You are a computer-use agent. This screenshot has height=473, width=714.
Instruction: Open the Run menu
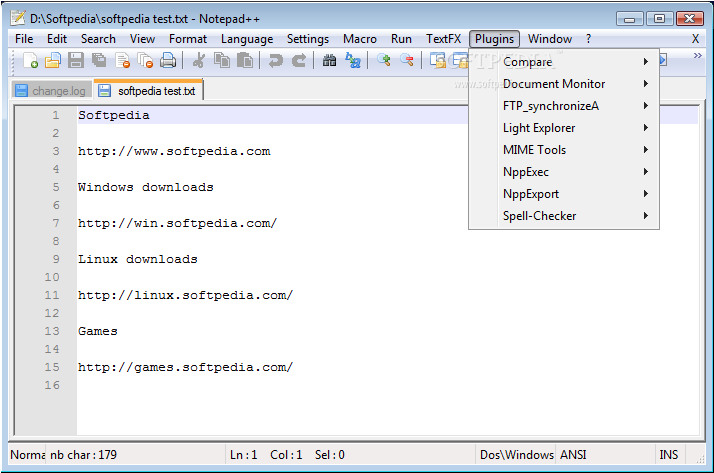(401, 39)
